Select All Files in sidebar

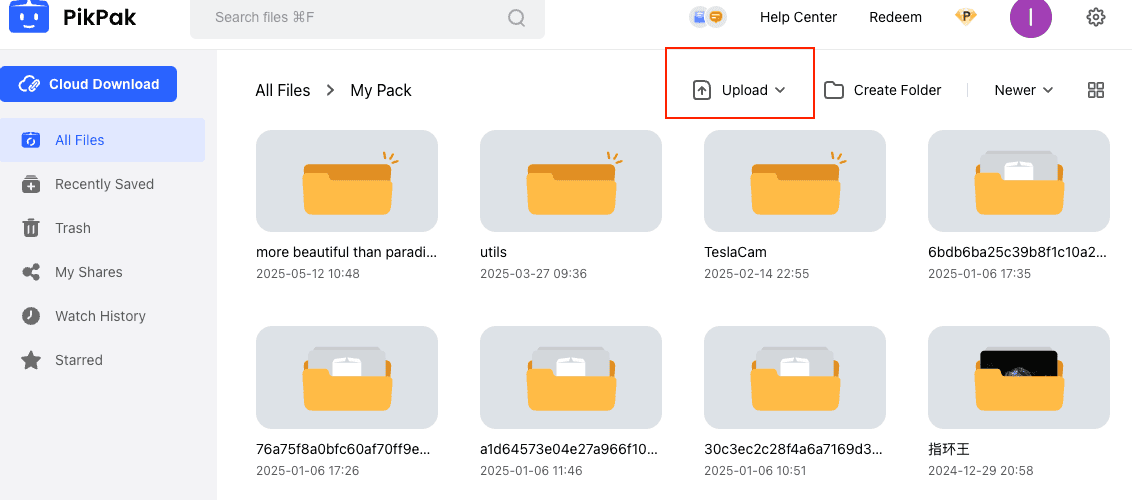(103, 140)
